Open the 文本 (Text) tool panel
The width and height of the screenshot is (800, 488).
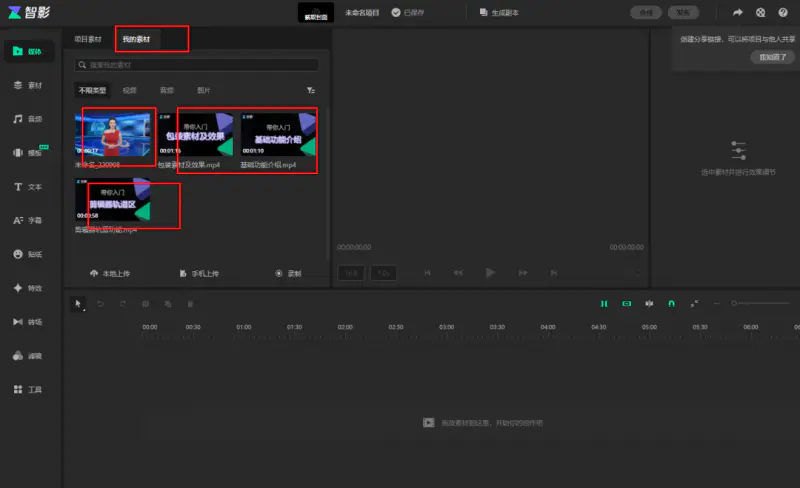27,187
